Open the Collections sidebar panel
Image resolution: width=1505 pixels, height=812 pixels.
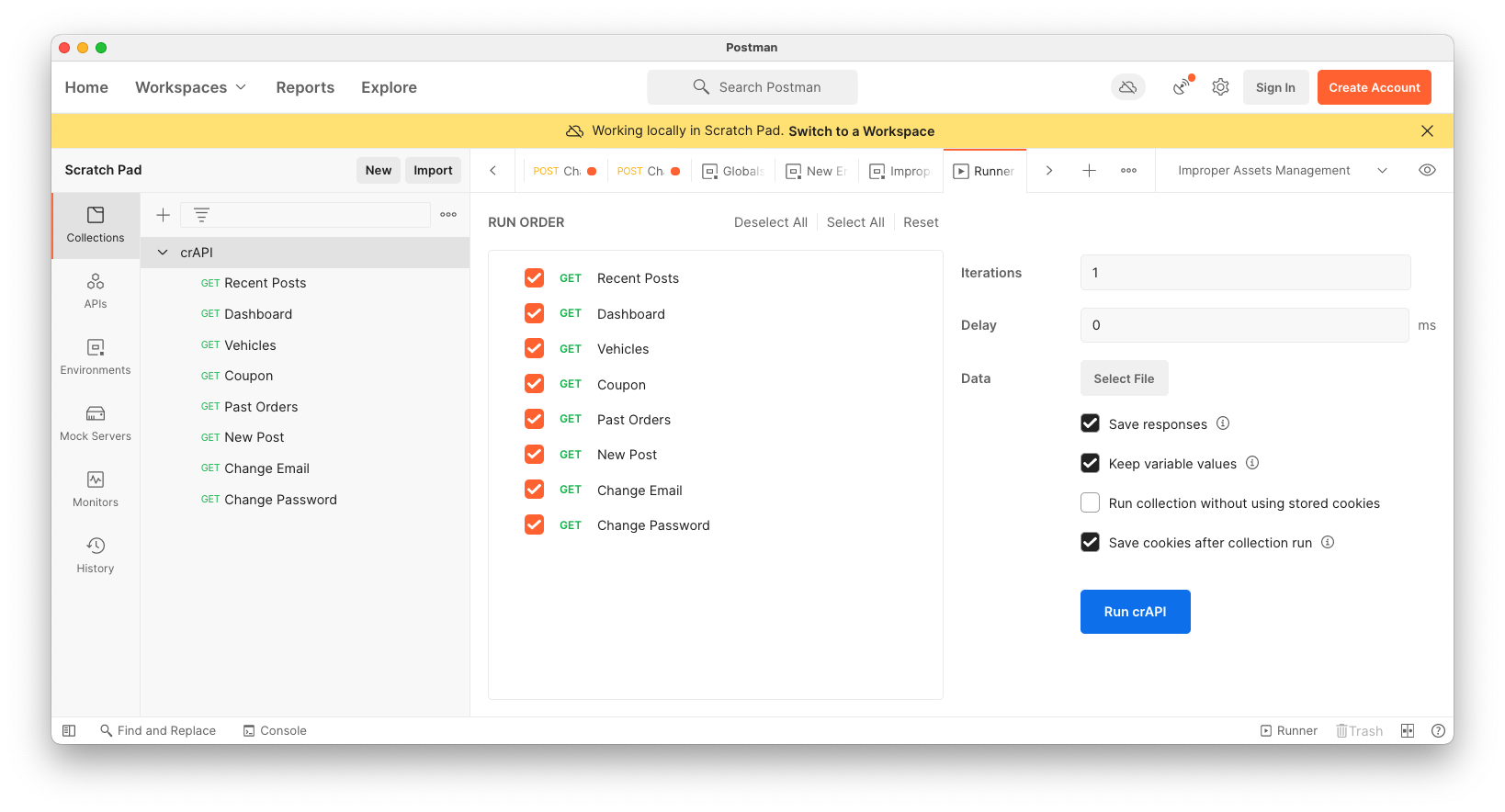pyautogui.click(x=96, y=225)
